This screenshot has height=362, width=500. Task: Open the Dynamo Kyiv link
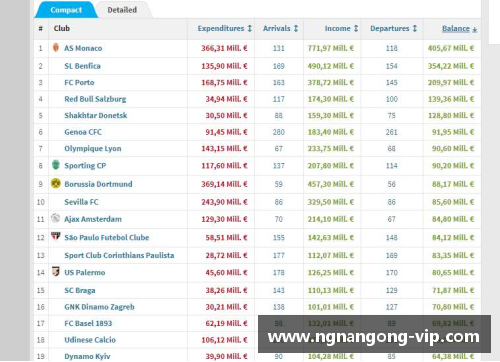tap(87, 356)
